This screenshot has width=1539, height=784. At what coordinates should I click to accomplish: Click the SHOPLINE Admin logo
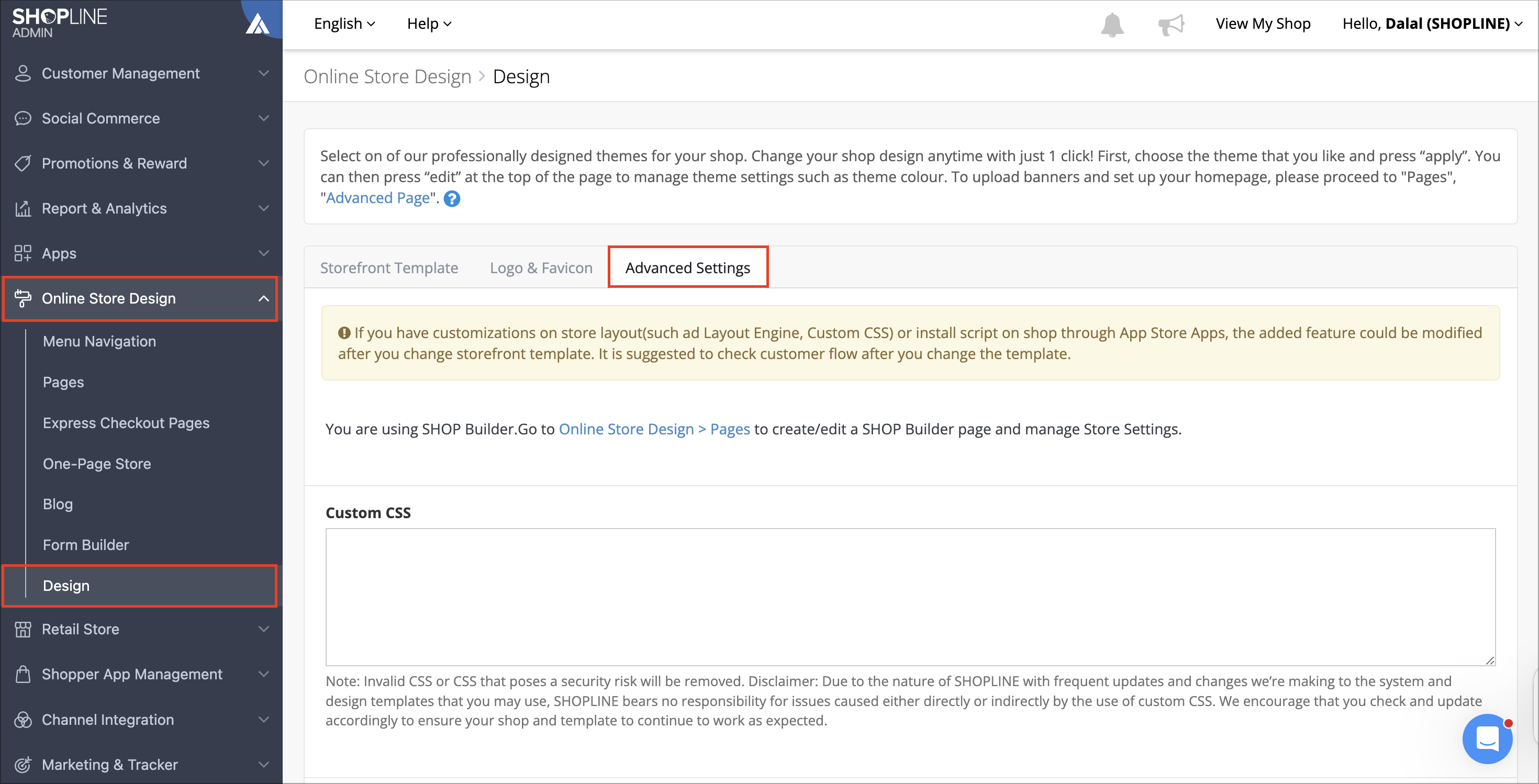point(59,23)
